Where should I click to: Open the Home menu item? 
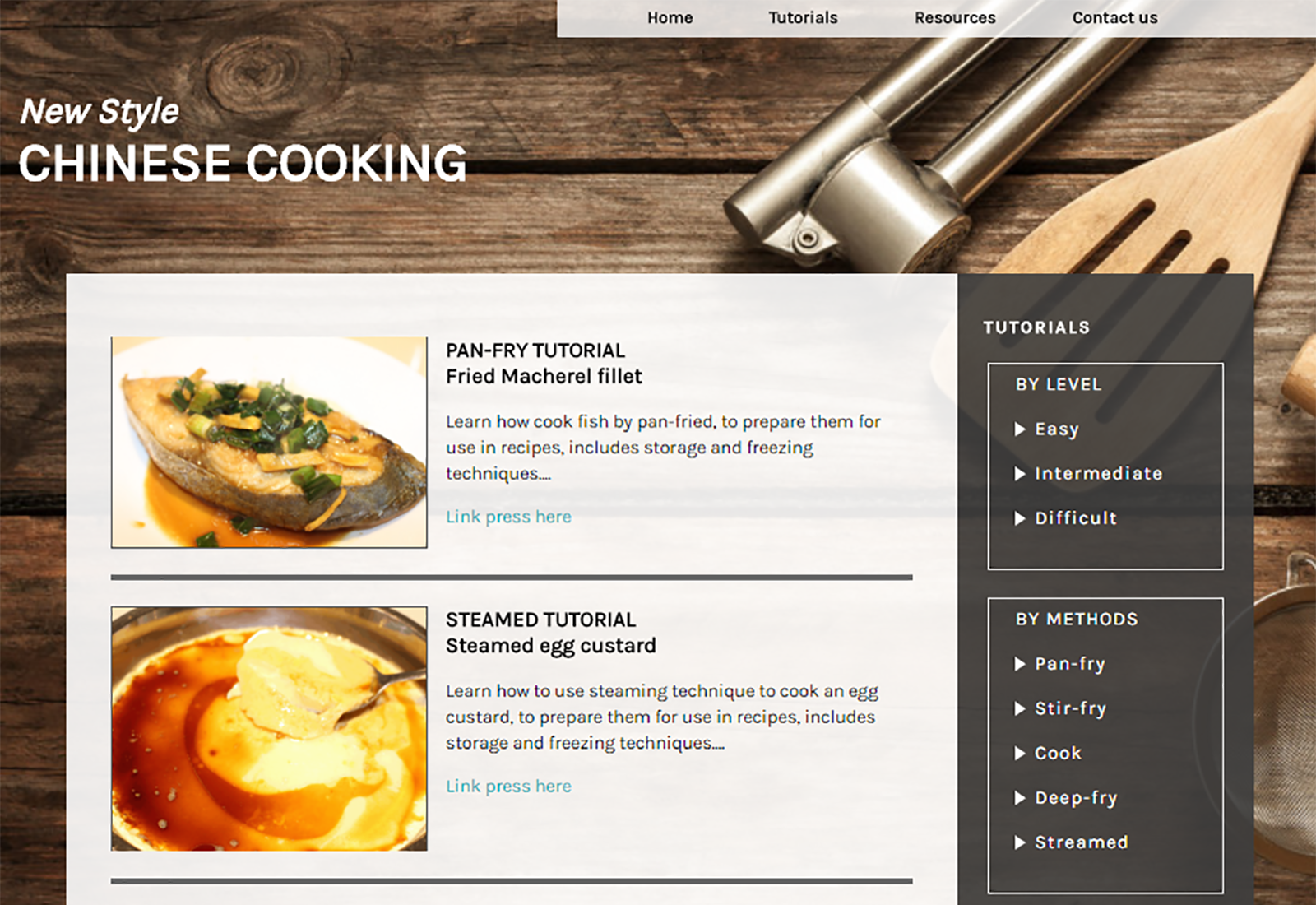point(670,17)
